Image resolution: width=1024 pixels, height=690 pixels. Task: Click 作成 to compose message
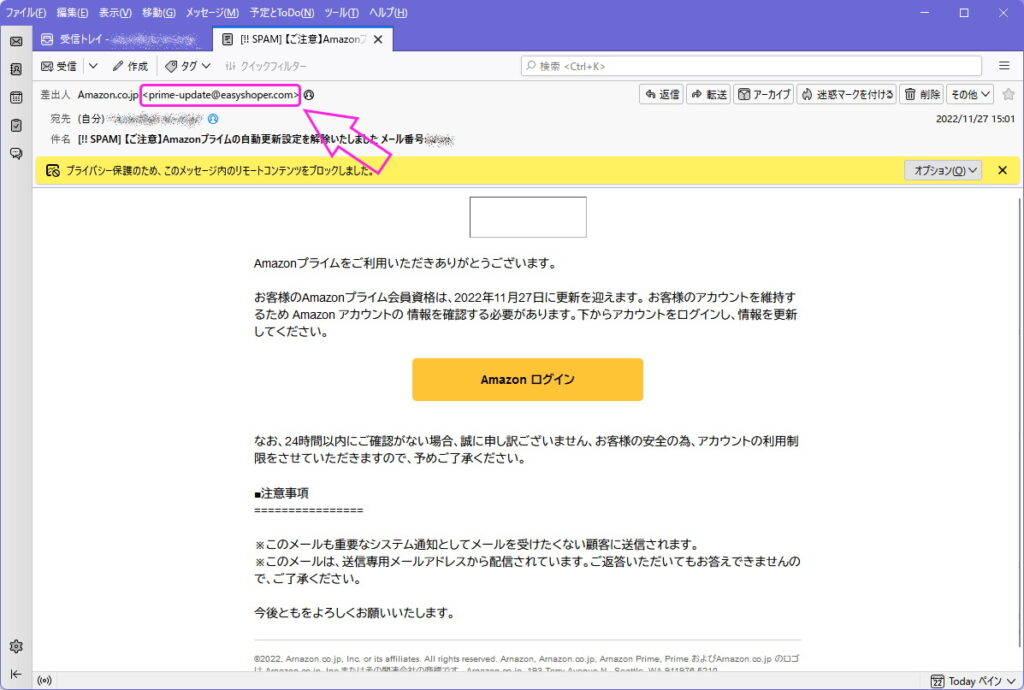tap(130, 66)
